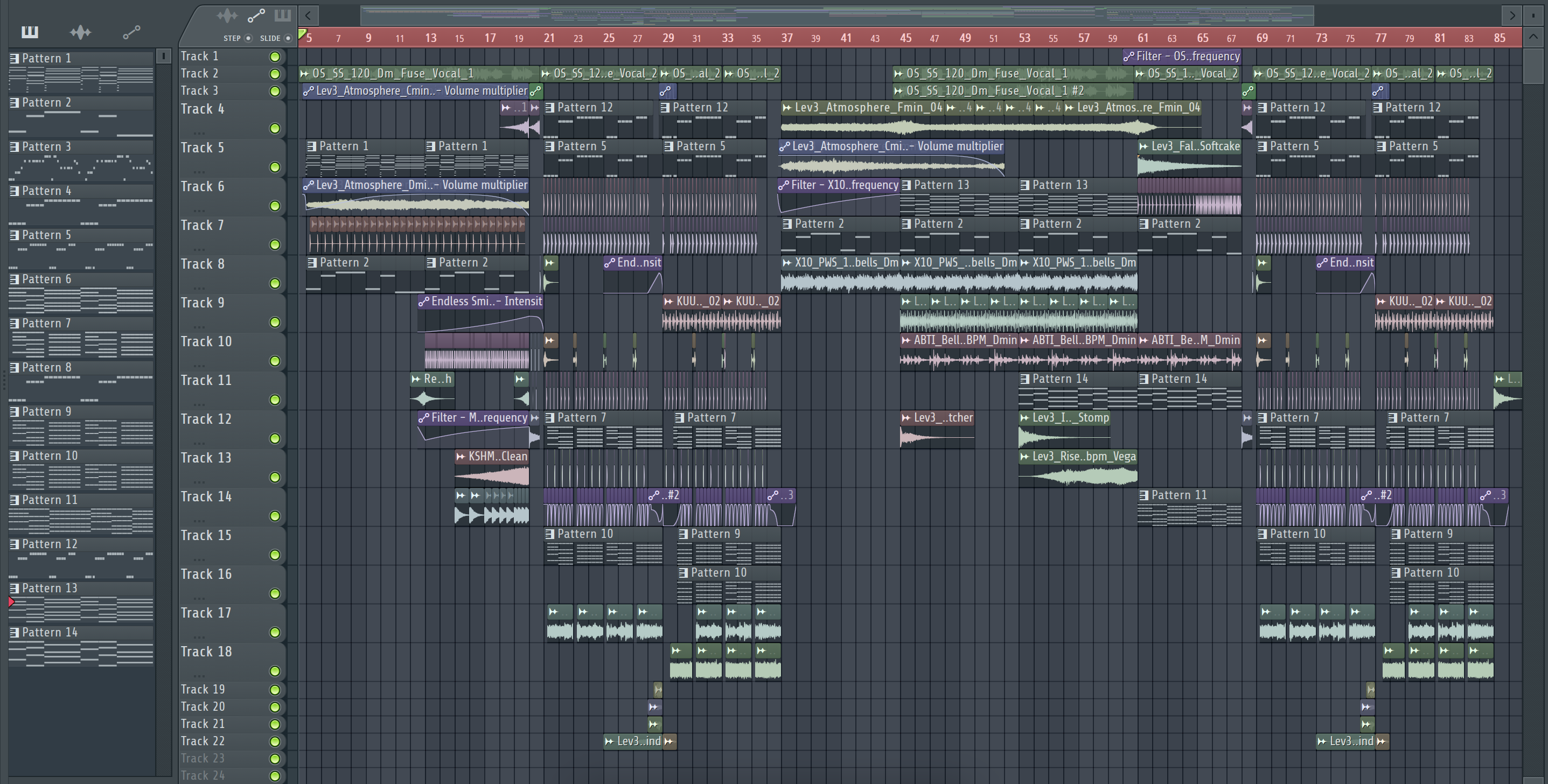Open menu of Pattern 5 picker entry icon
This screenshot has height=784, width=1548.
pyautogui.click(x=15, y=235)
